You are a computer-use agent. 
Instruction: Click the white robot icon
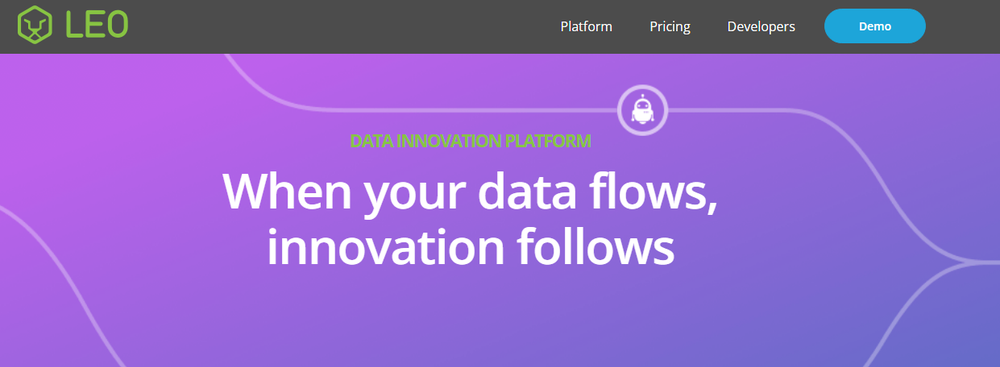pos(642,109)
